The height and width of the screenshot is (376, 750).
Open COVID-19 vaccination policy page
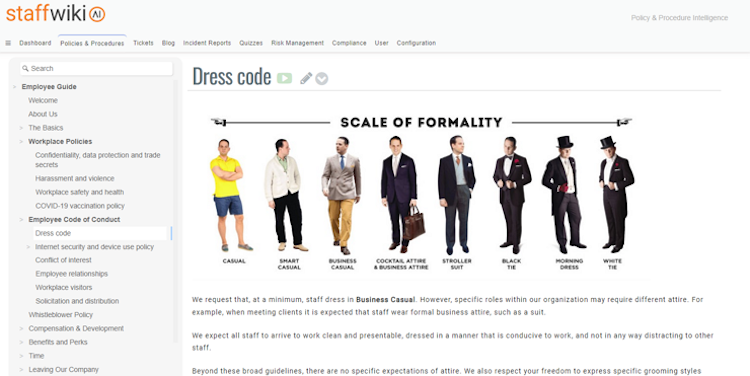pos(80,206)
